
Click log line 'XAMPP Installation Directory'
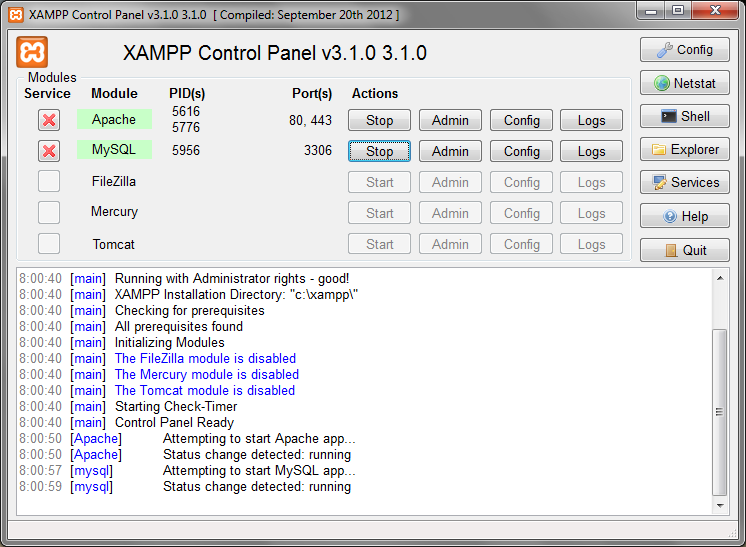[236, 294]
